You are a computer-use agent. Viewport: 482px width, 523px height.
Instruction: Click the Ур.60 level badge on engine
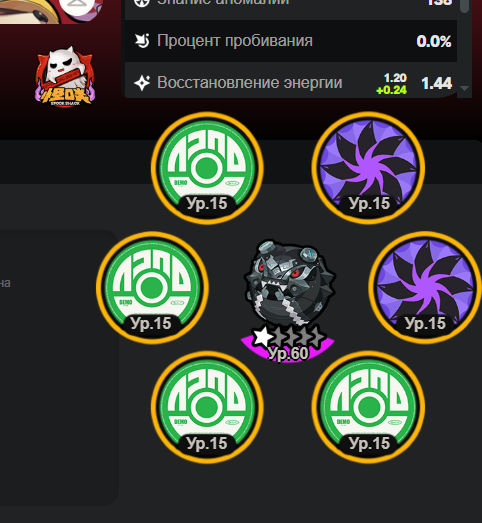(288, 353)
